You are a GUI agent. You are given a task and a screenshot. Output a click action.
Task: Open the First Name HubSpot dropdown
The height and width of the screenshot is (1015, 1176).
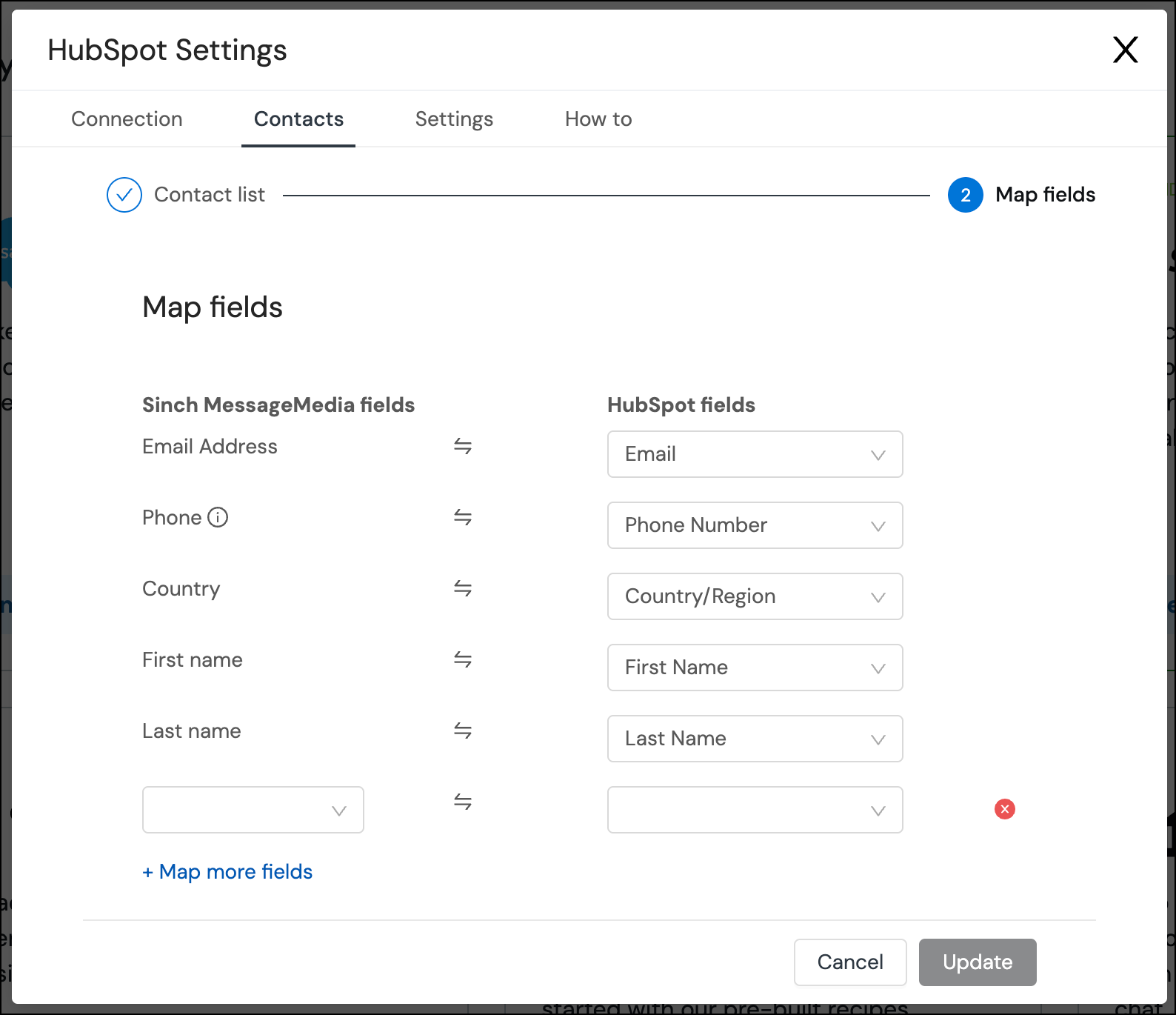click(755, 668)
